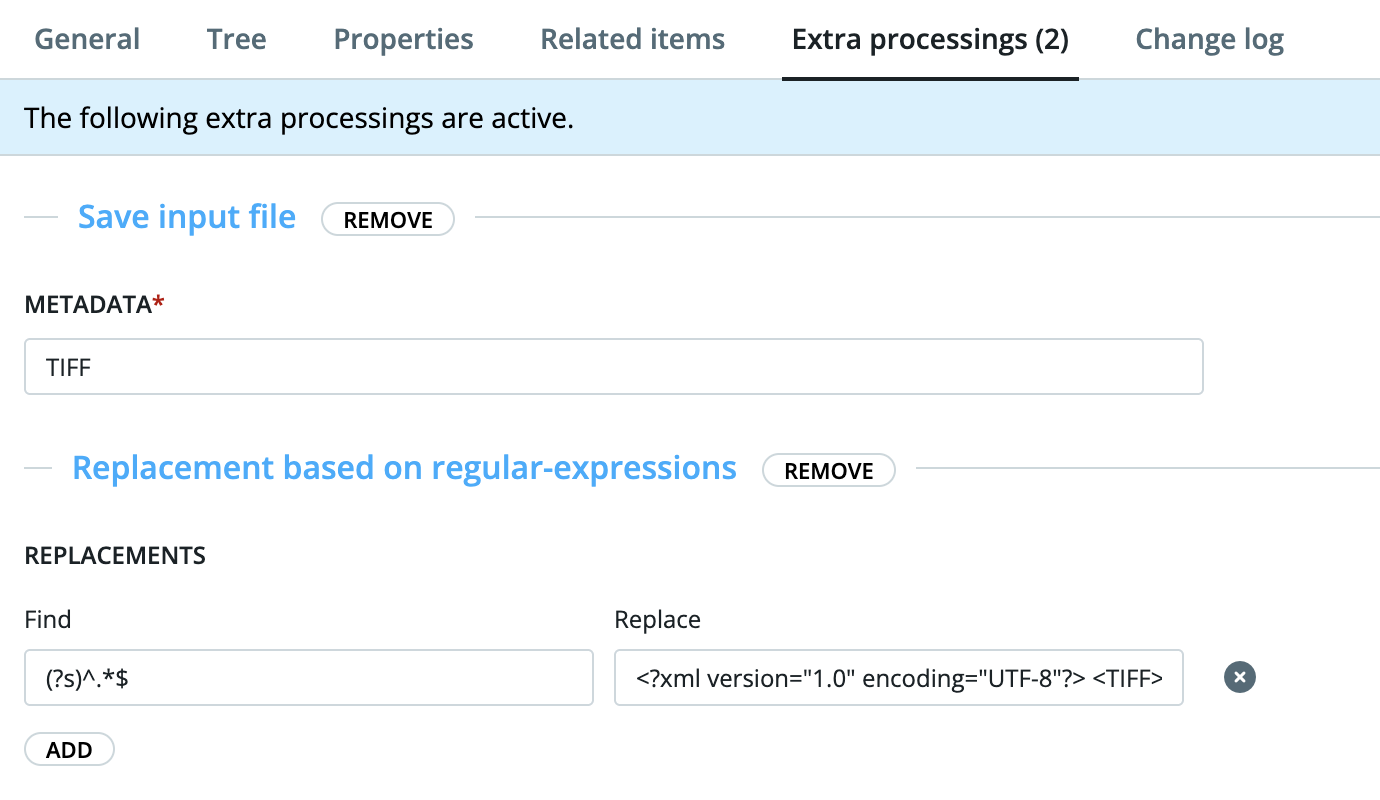Go to the Properties tab

[x=404, y=40]
